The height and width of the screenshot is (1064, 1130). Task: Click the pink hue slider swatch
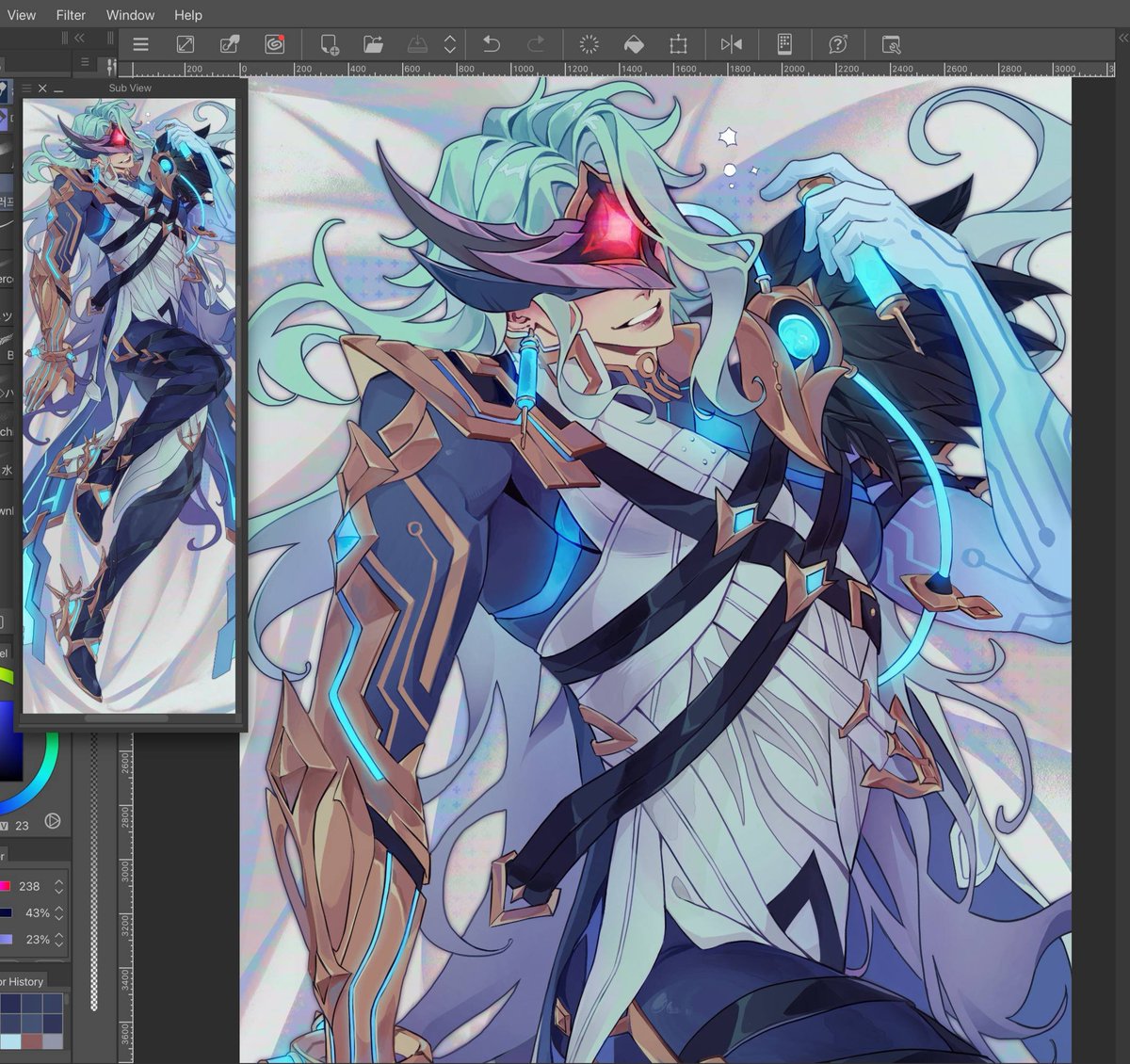tap(5, 886)
